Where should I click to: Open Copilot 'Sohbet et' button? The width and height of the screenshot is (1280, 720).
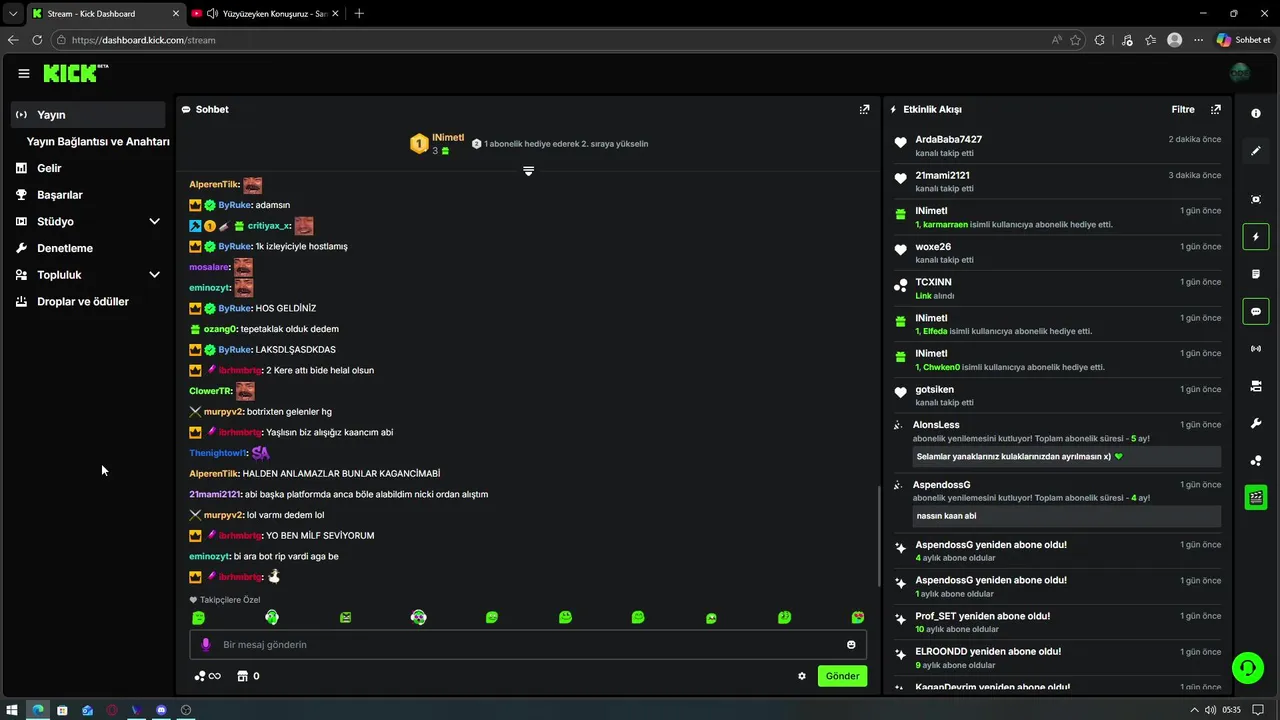1243,40
